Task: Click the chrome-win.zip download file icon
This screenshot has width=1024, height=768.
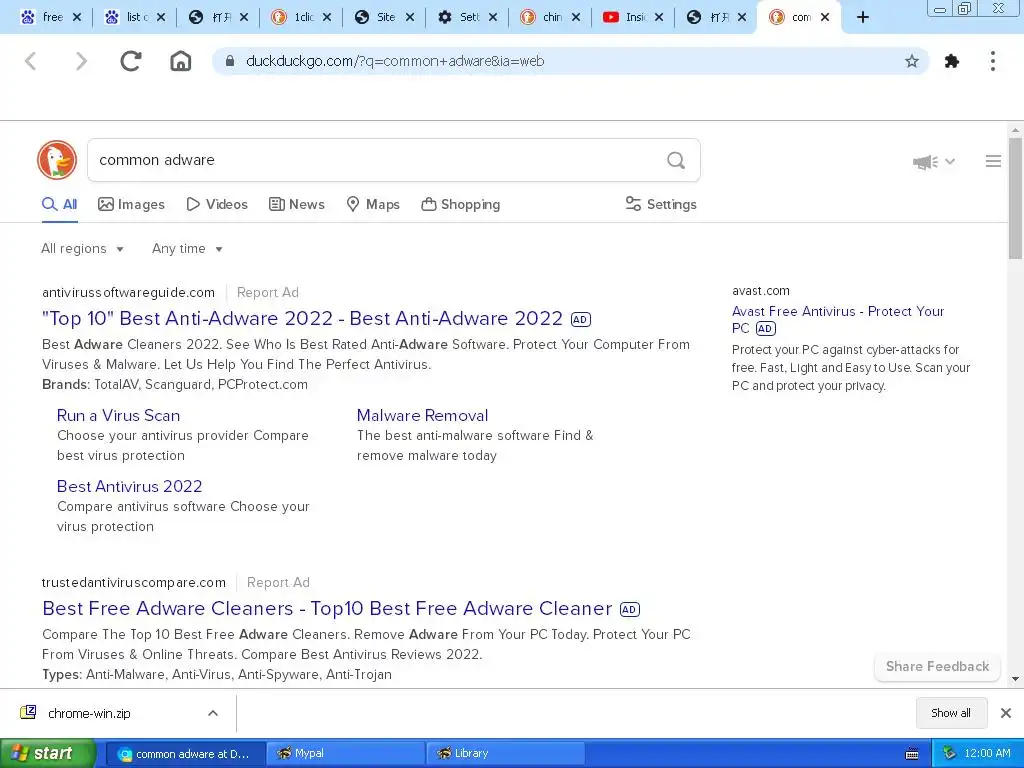Action: point(28,712)
